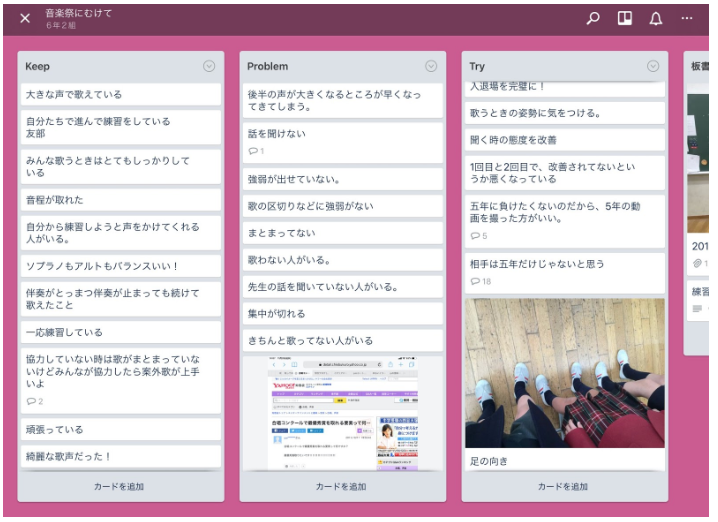
Task: Open card 伴奏がとっまつ伴奏が止まっても続けて歌えたこと
Action: point(121,299)
